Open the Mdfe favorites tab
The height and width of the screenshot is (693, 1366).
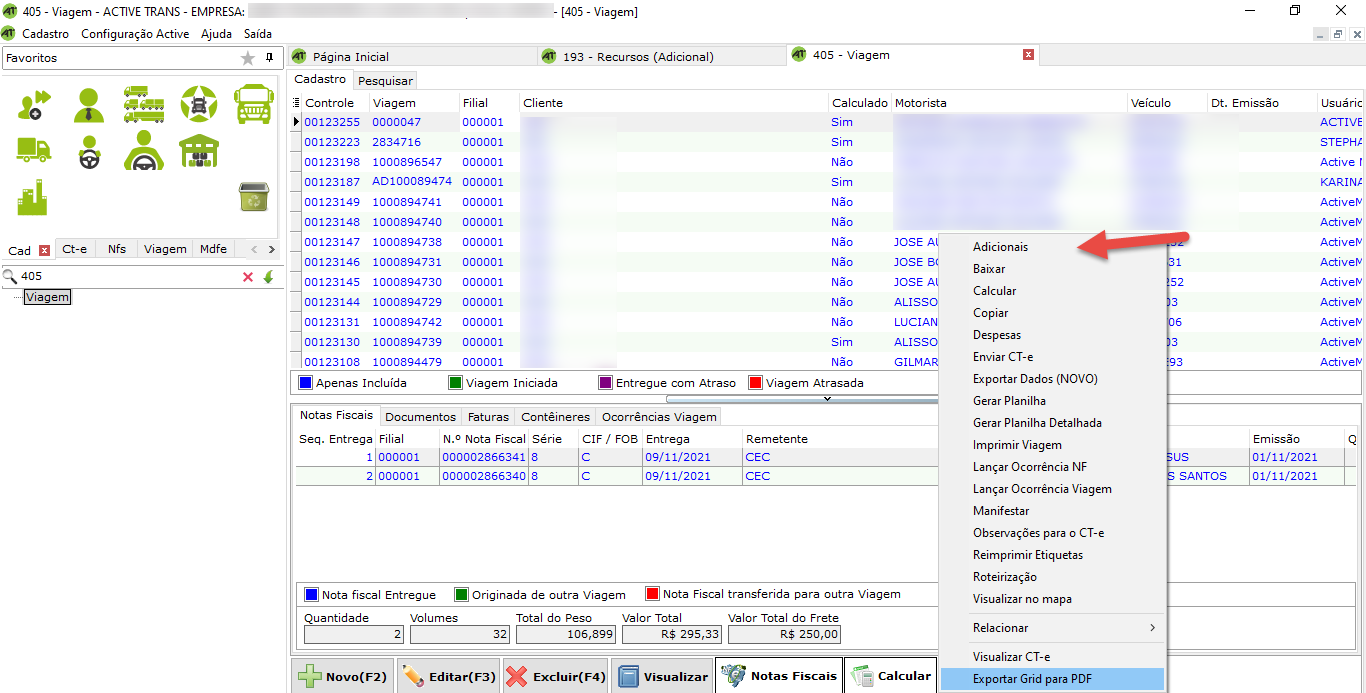pos(213,249)
